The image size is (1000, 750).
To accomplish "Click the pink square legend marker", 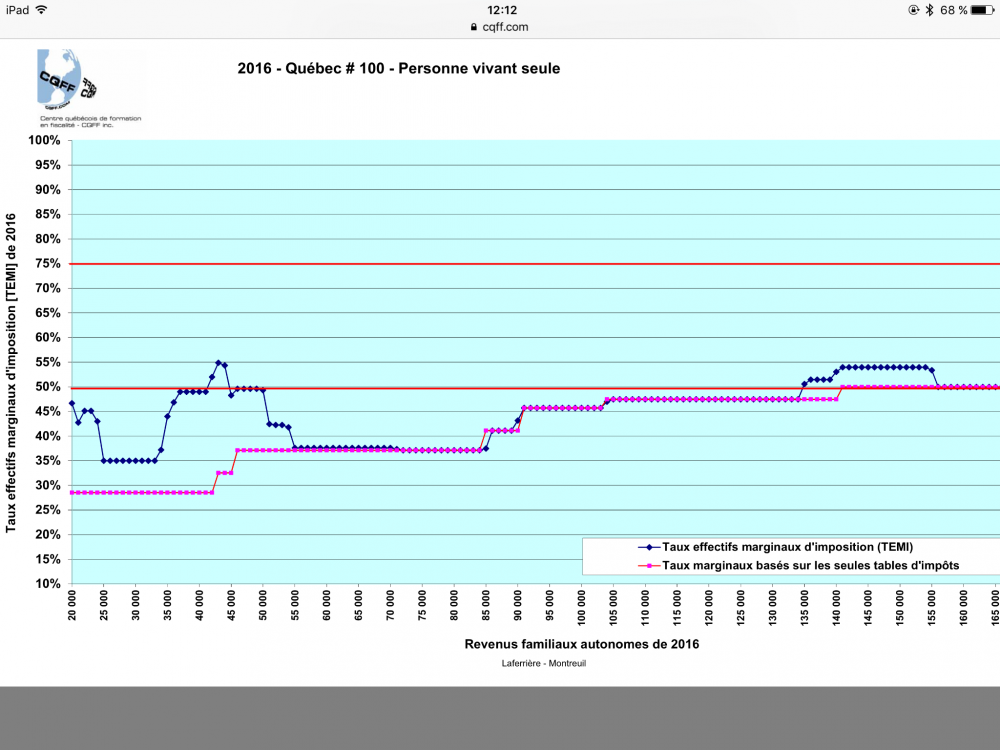I will (x=649, y=565).
